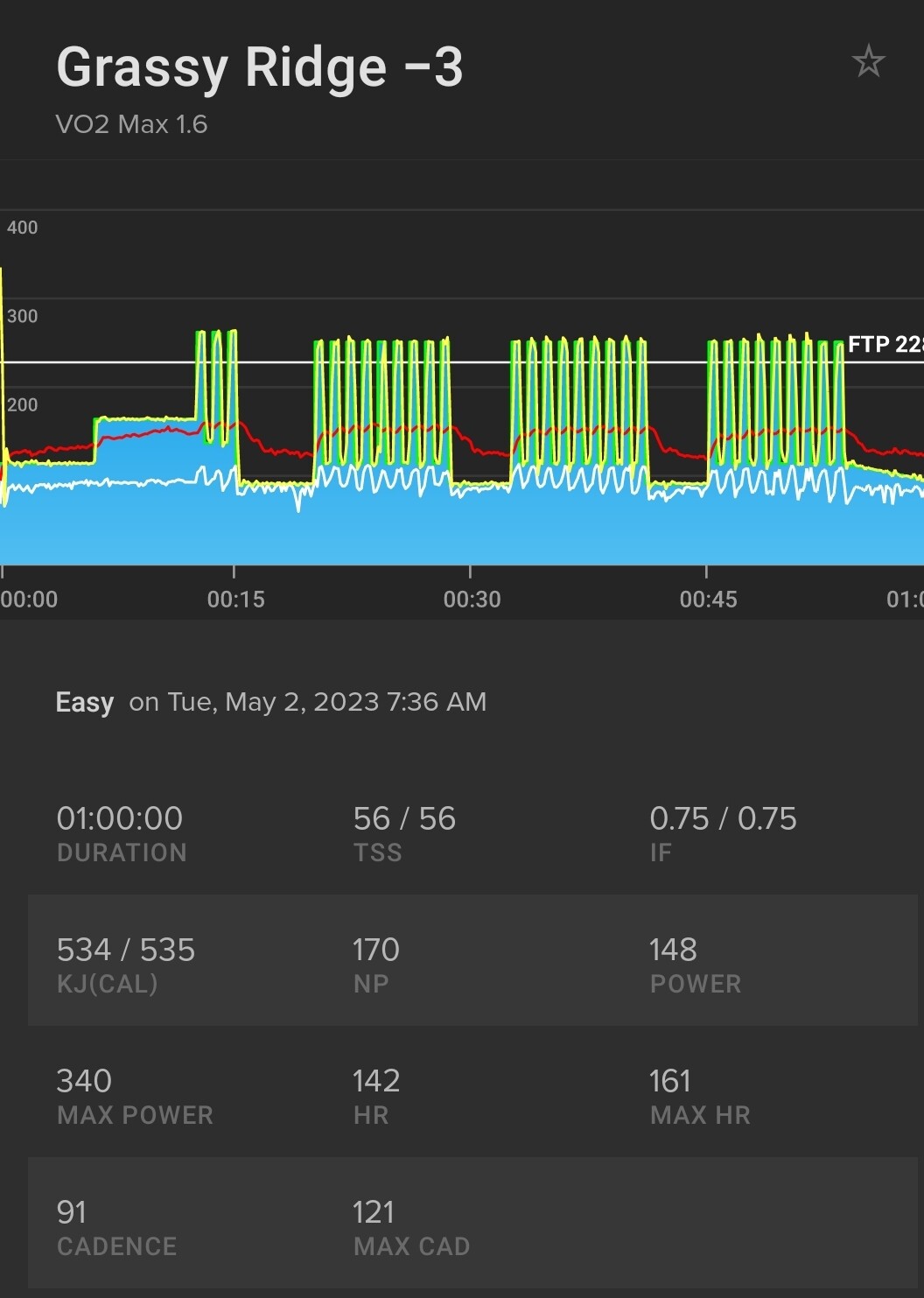
Task: Tap the date Tue, May 2, 2023 7:36 AM
Action: click(x=327, y=702)
